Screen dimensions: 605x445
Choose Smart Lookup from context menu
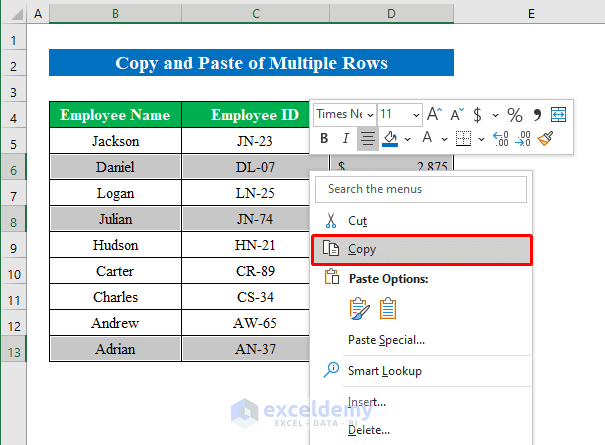(421, 371)
